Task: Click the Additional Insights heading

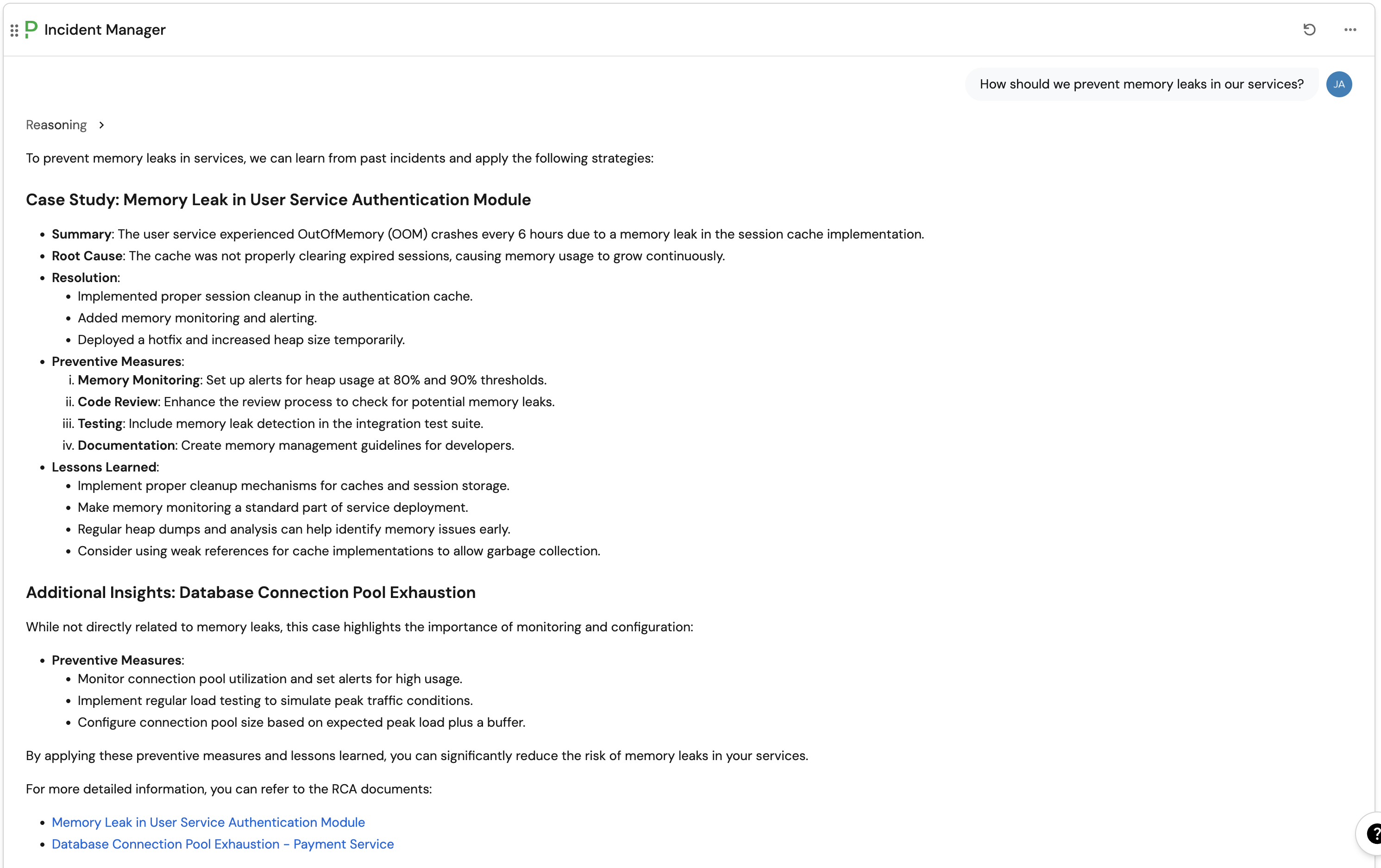Action: pyautogui.click(x=251, y=592)
